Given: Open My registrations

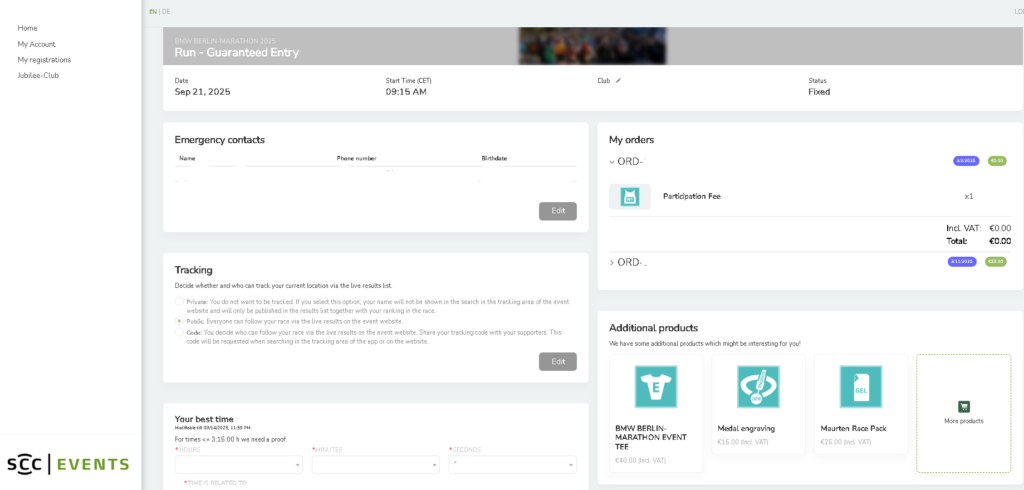Looking at the screenshot, I should 44,60.
